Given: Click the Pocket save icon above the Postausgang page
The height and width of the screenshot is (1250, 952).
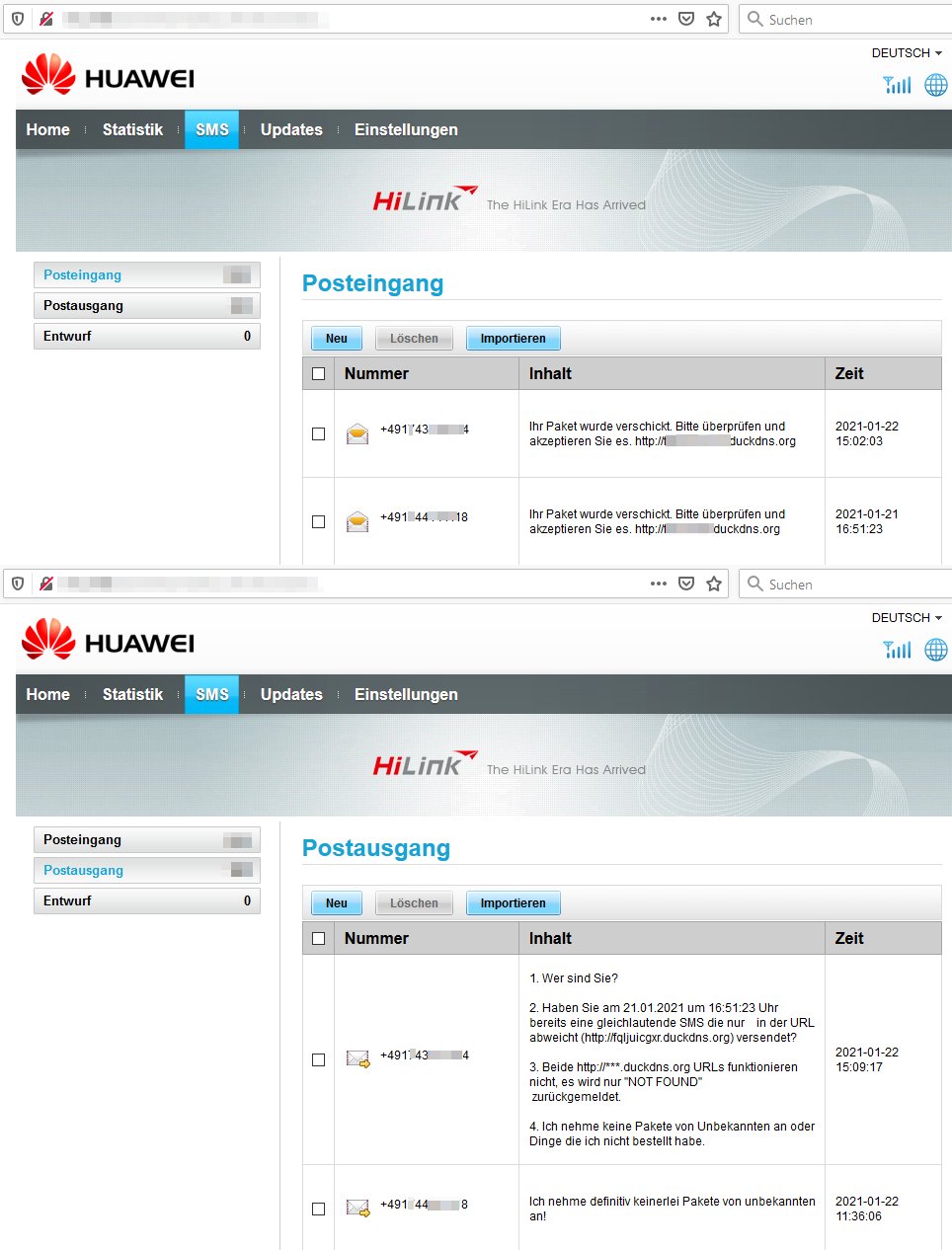Looking at the screenshot, I should coord(686,584).
